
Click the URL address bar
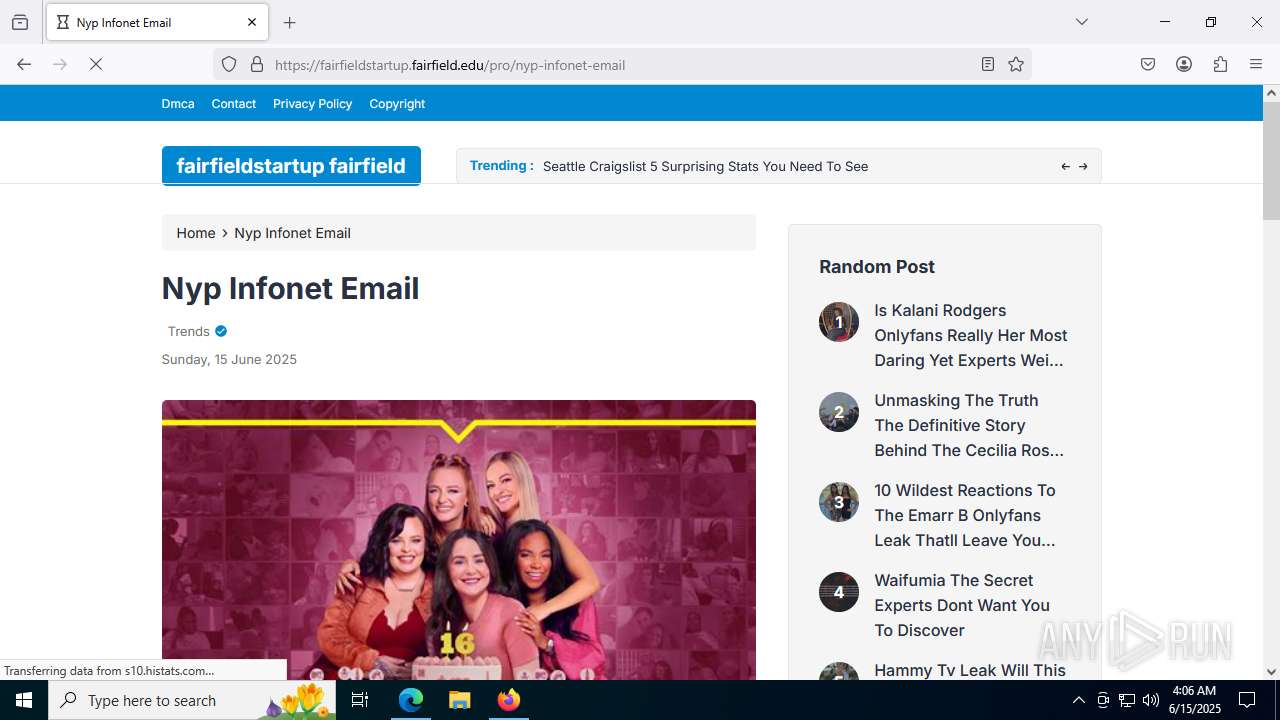pyautogui.click(x=620, y=65)
